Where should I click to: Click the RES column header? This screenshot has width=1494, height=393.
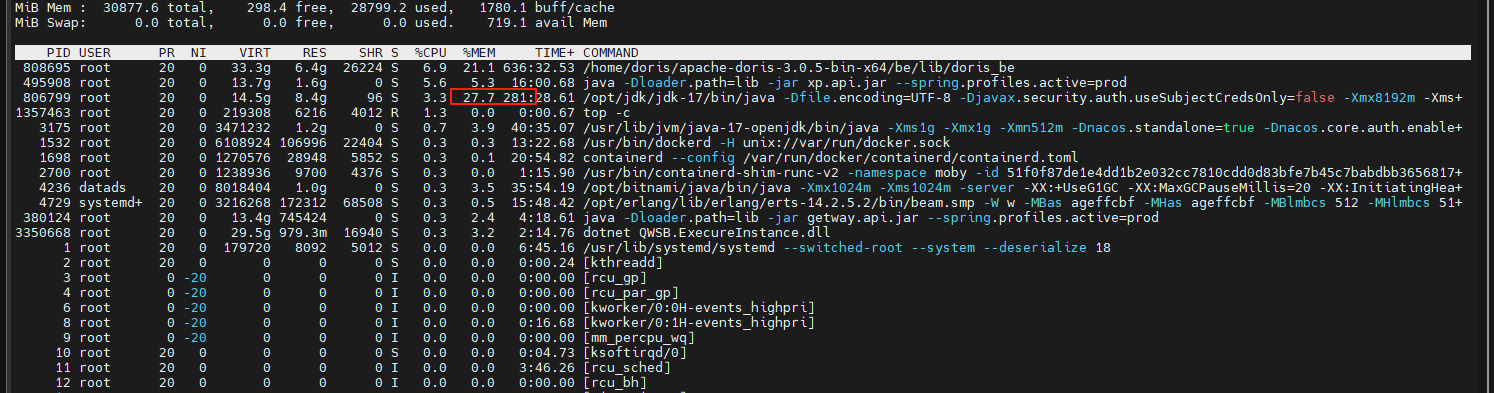316,52
